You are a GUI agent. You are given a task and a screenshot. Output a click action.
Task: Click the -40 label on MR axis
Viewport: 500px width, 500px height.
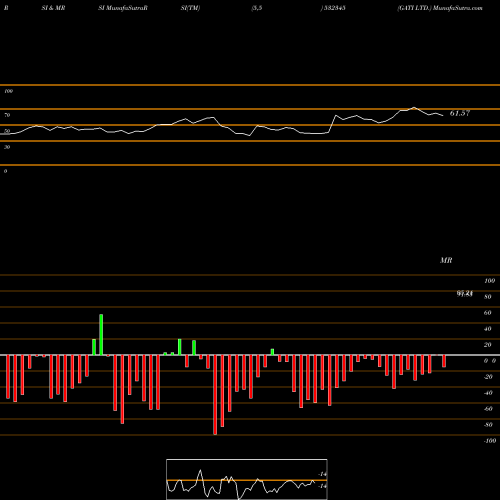(488, 393)
